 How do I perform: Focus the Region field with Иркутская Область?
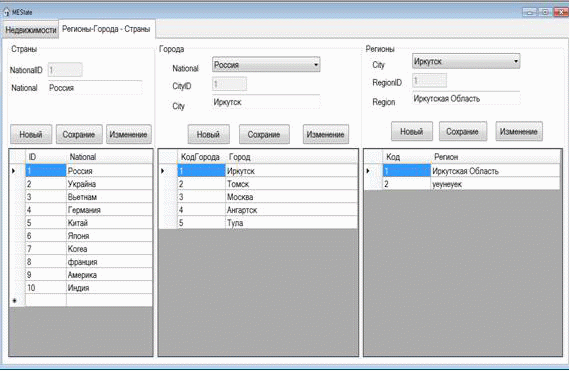466,98
